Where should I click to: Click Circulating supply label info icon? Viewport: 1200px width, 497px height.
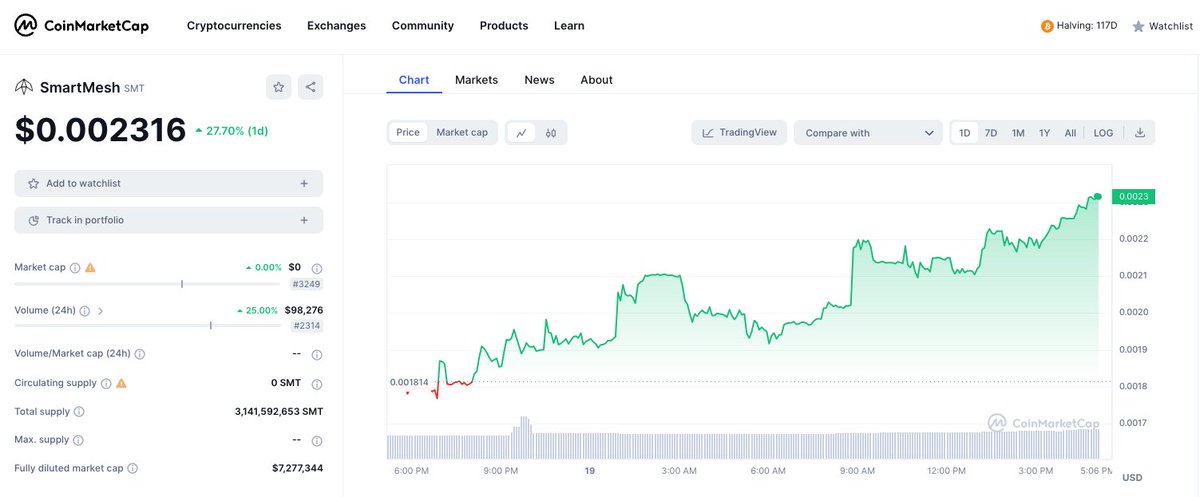(x=107, y=383)
